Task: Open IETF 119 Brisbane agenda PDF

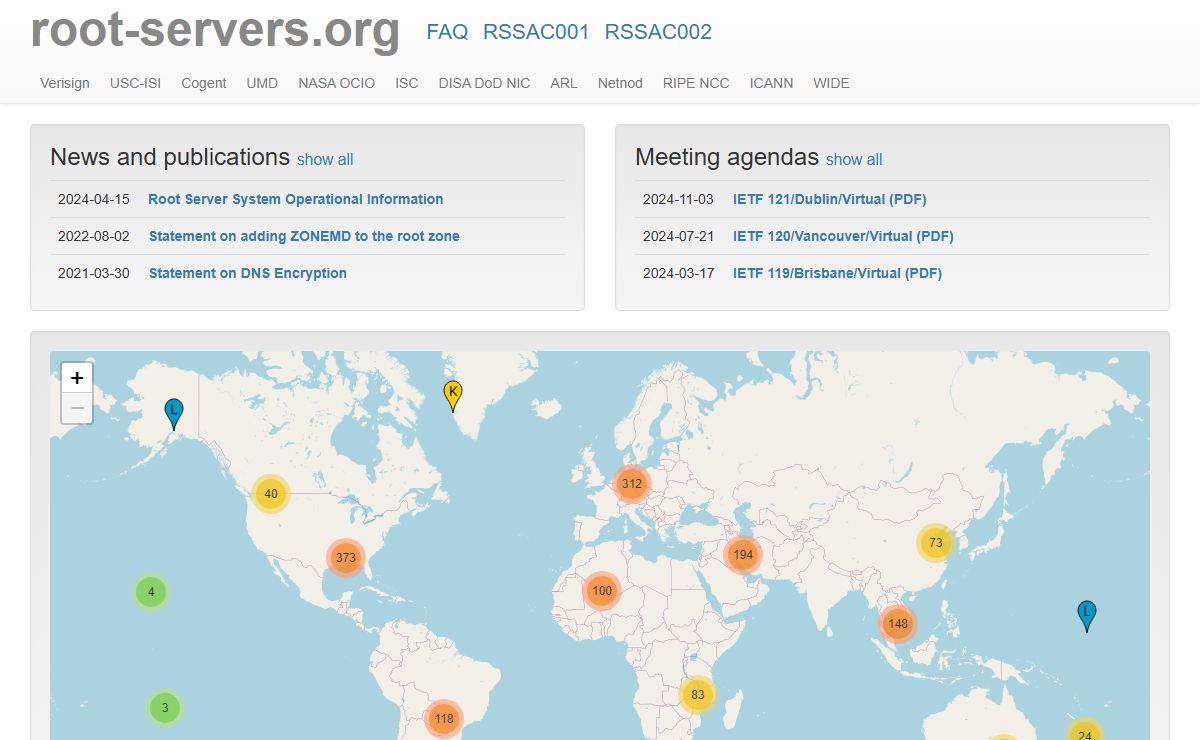Action: (837, 273)
